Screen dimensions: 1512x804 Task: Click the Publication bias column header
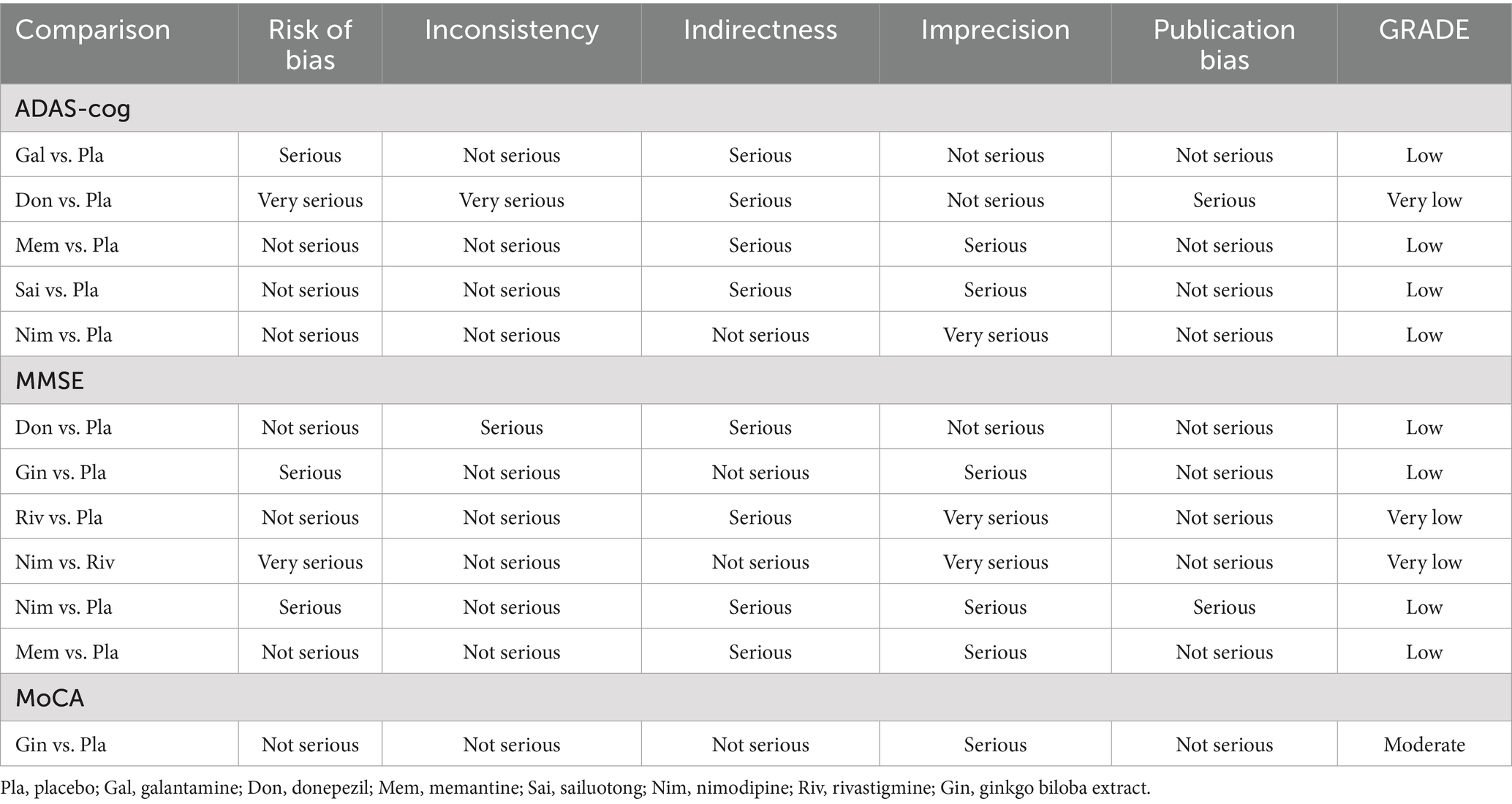click(x=1224, y=44)
